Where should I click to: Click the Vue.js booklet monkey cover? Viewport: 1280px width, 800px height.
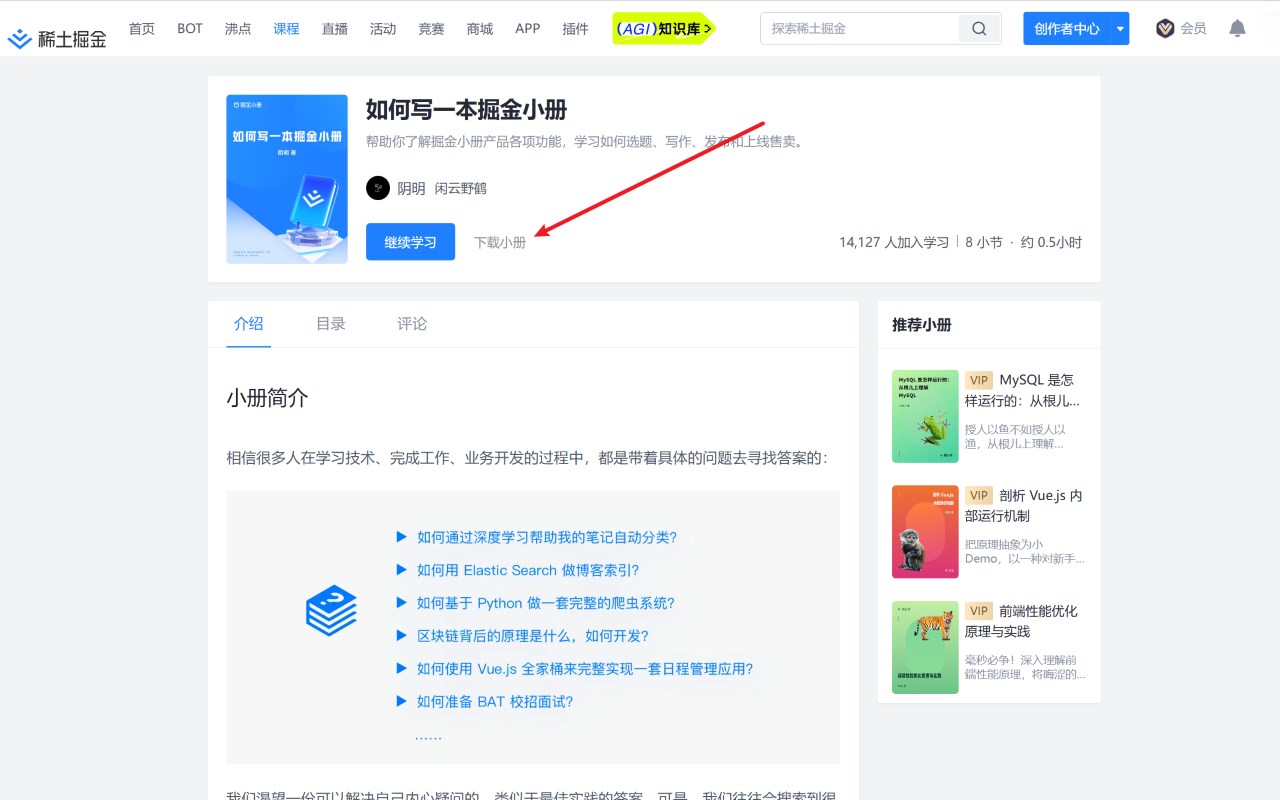pyautogui.click(x=925, y=532)
